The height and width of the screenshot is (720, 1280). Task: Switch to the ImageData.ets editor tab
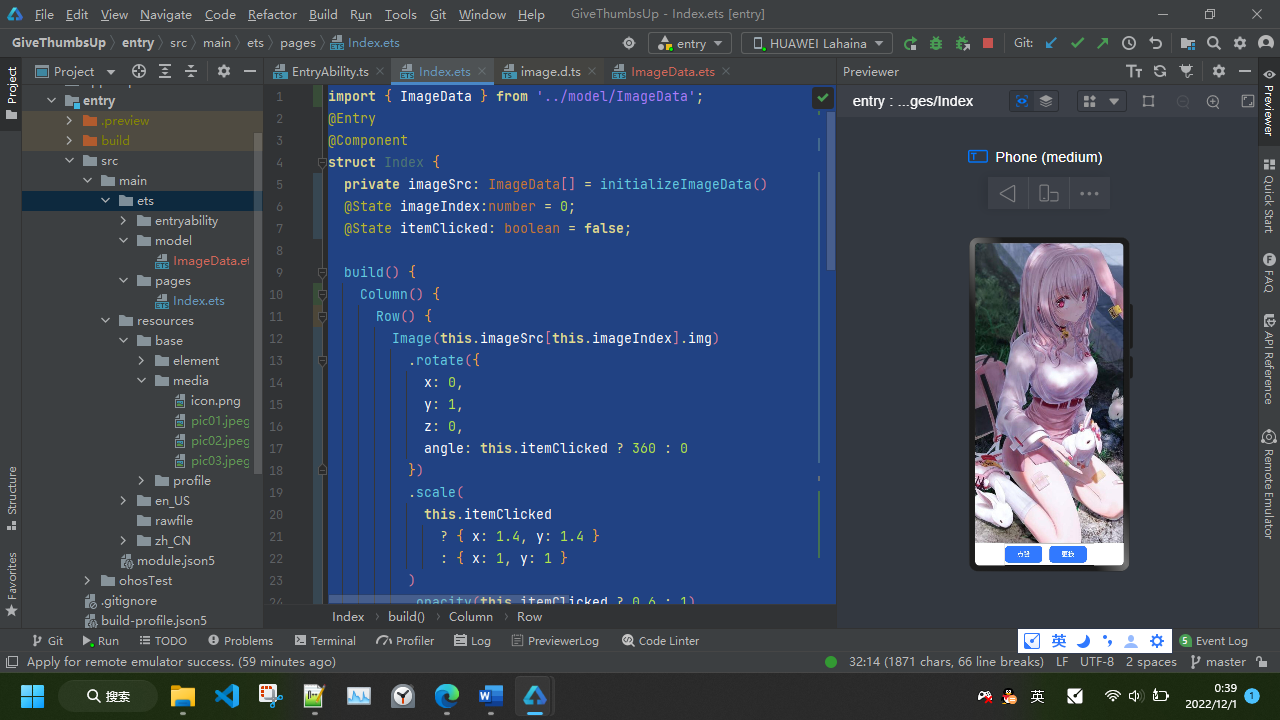tap(671, 71)
